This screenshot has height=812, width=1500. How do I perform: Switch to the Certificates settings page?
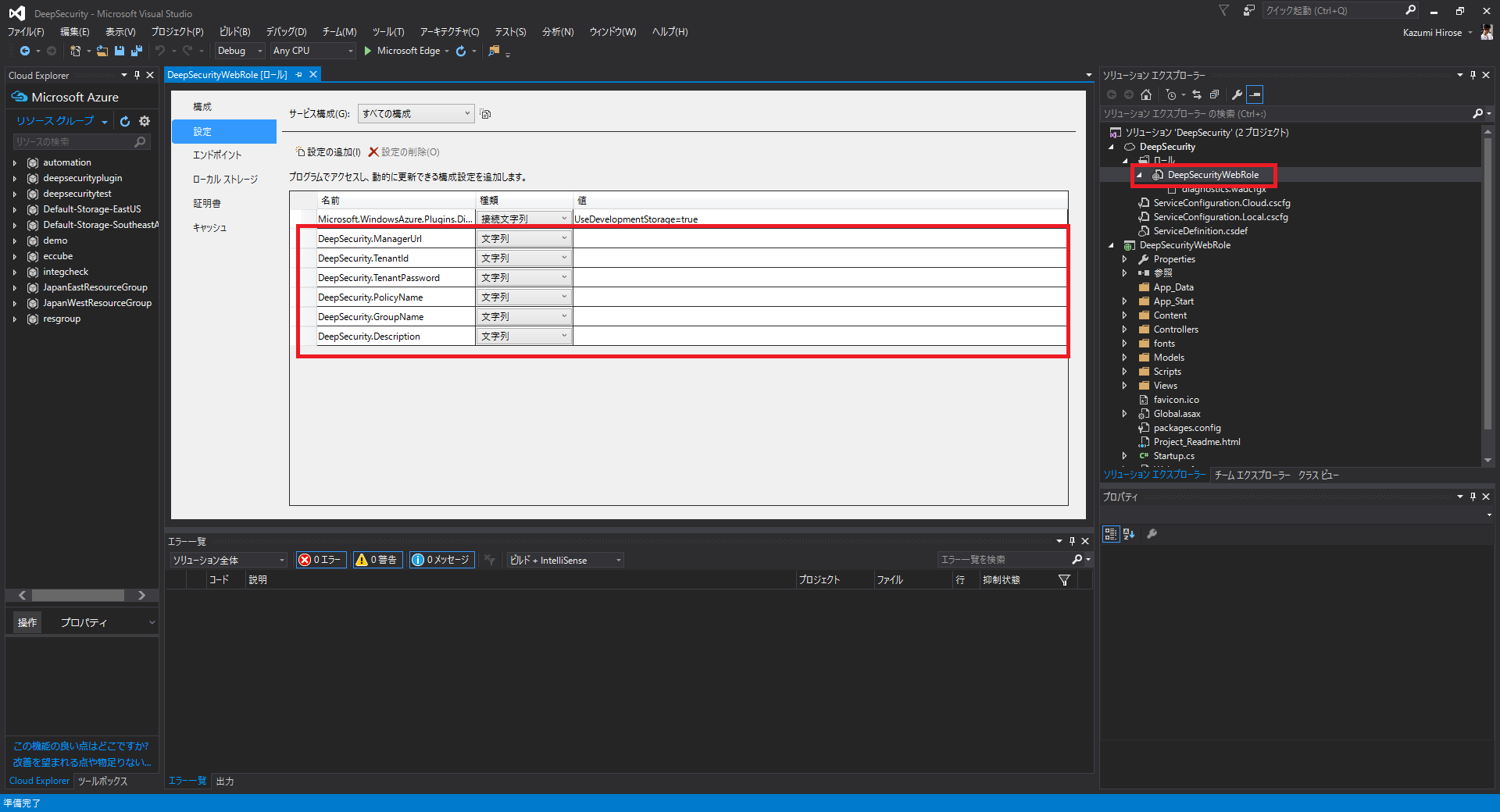tap(207, 204)
